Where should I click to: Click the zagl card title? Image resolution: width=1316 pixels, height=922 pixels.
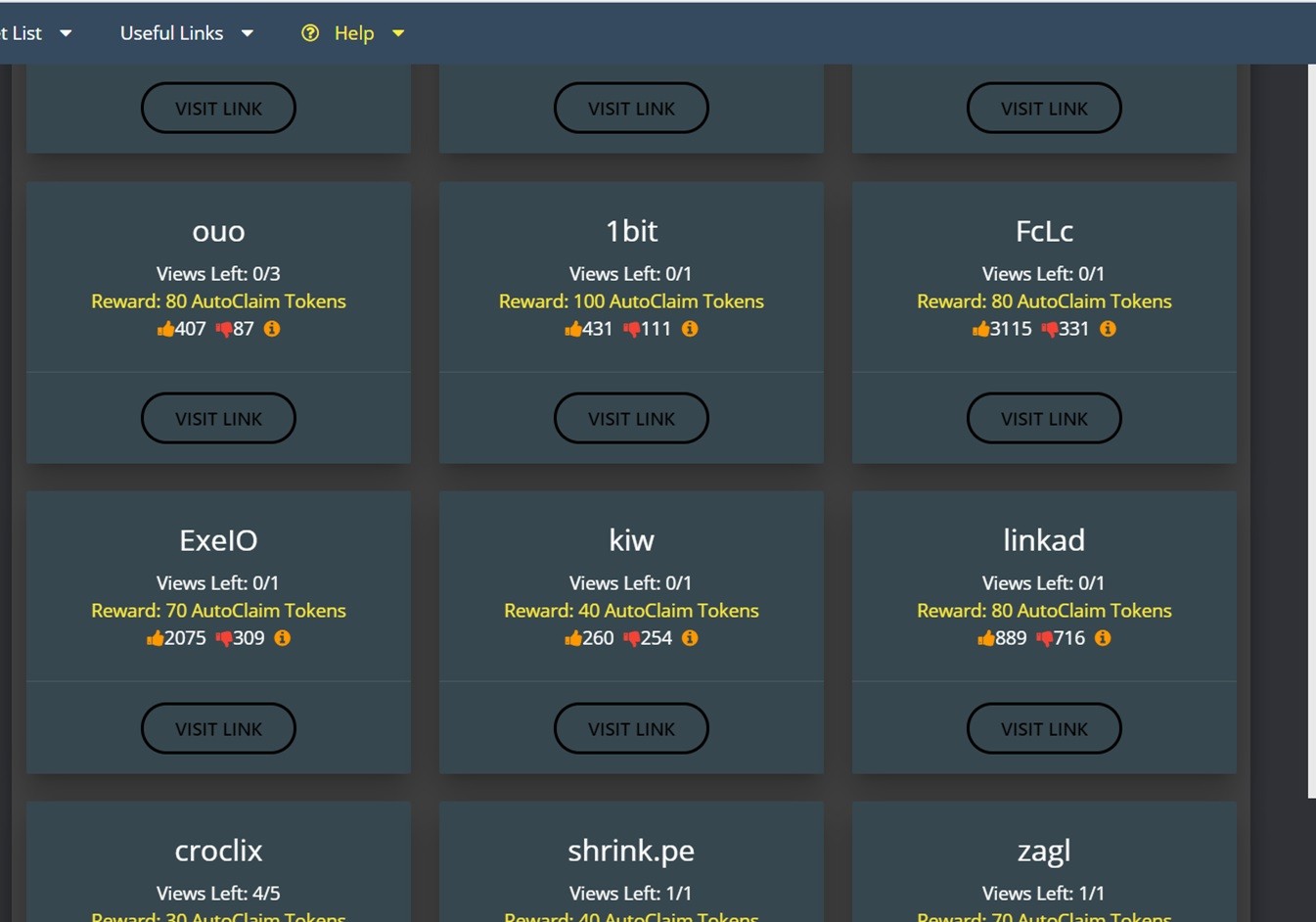tap(1044, 851)
